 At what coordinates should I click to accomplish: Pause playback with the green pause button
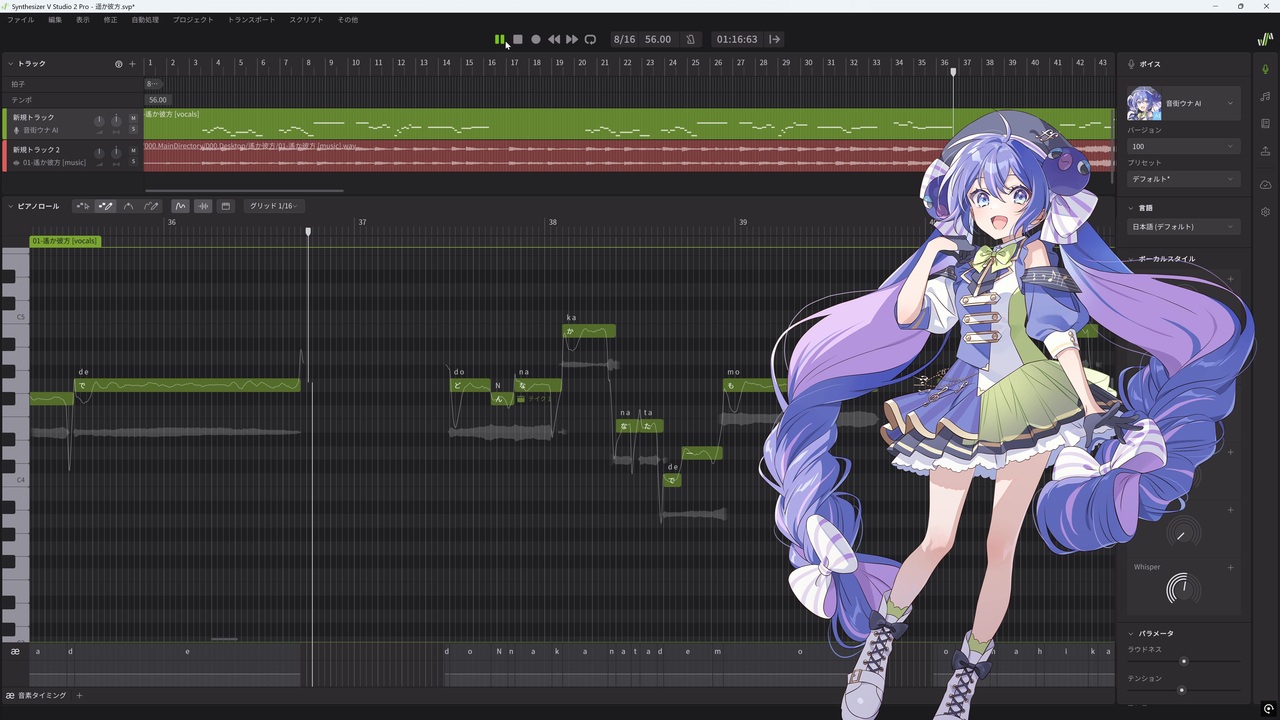tap(499, 39)
